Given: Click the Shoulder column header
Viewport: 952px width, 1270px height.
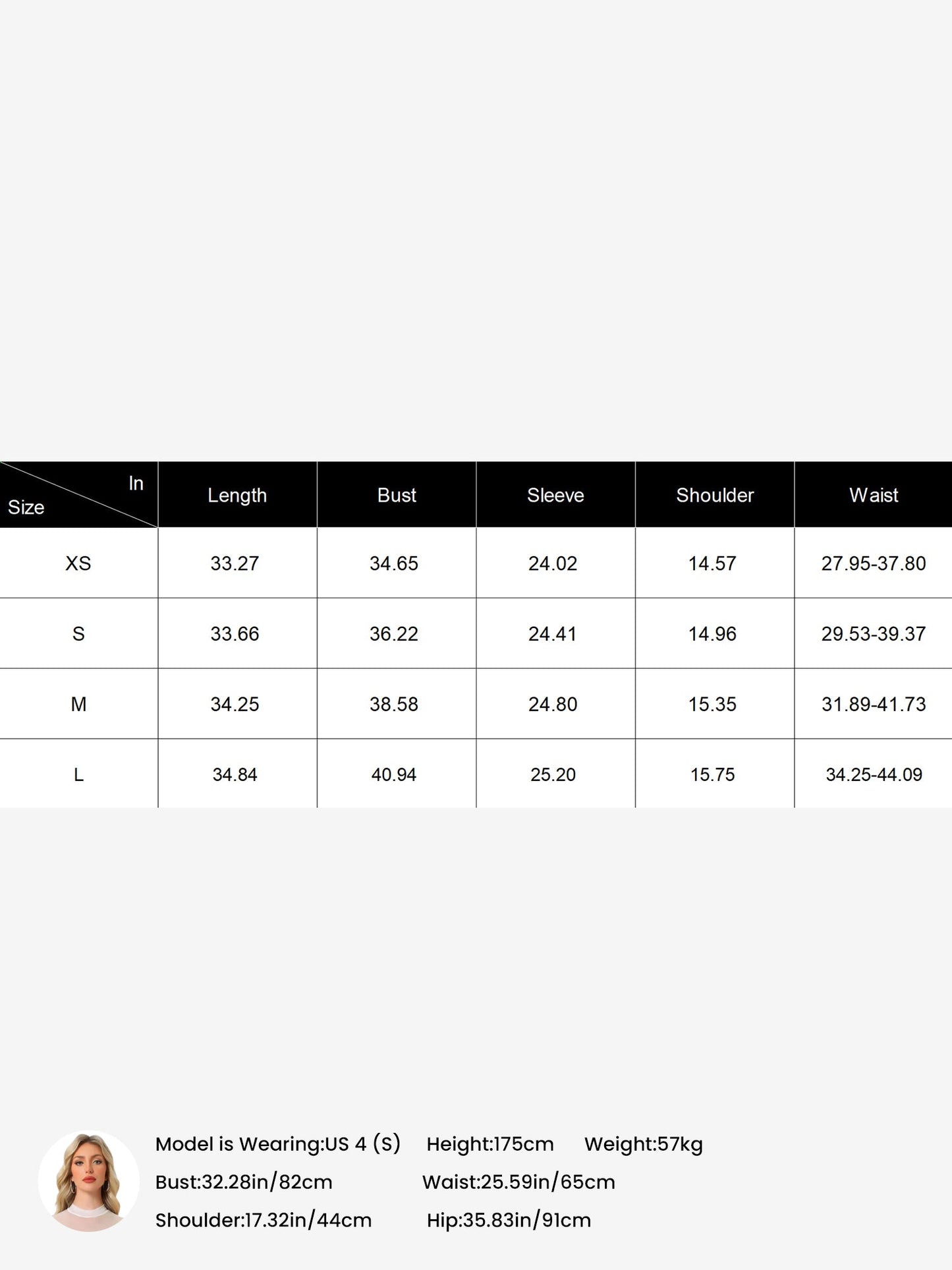Looking at the screenshot, I should (715, 495).
